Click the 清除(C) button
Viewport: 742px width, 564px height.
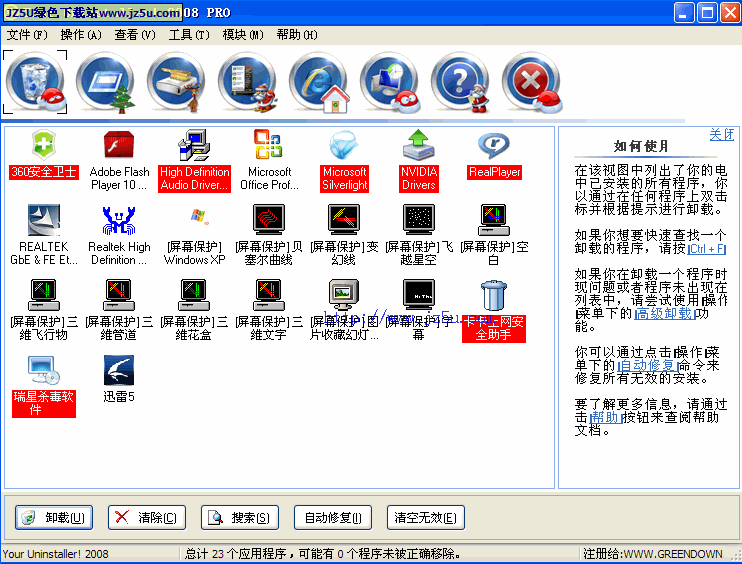[x=147, y=518]
